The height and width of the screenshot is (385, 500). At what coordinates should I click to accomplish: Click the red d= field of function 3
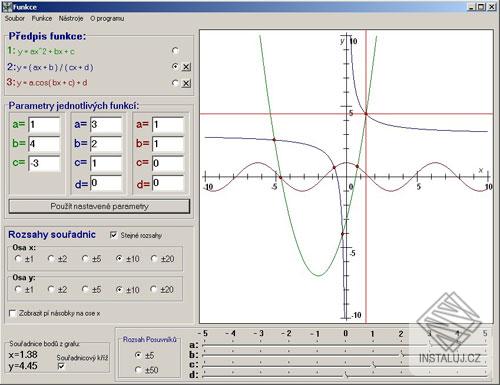[x=168, y=183]
